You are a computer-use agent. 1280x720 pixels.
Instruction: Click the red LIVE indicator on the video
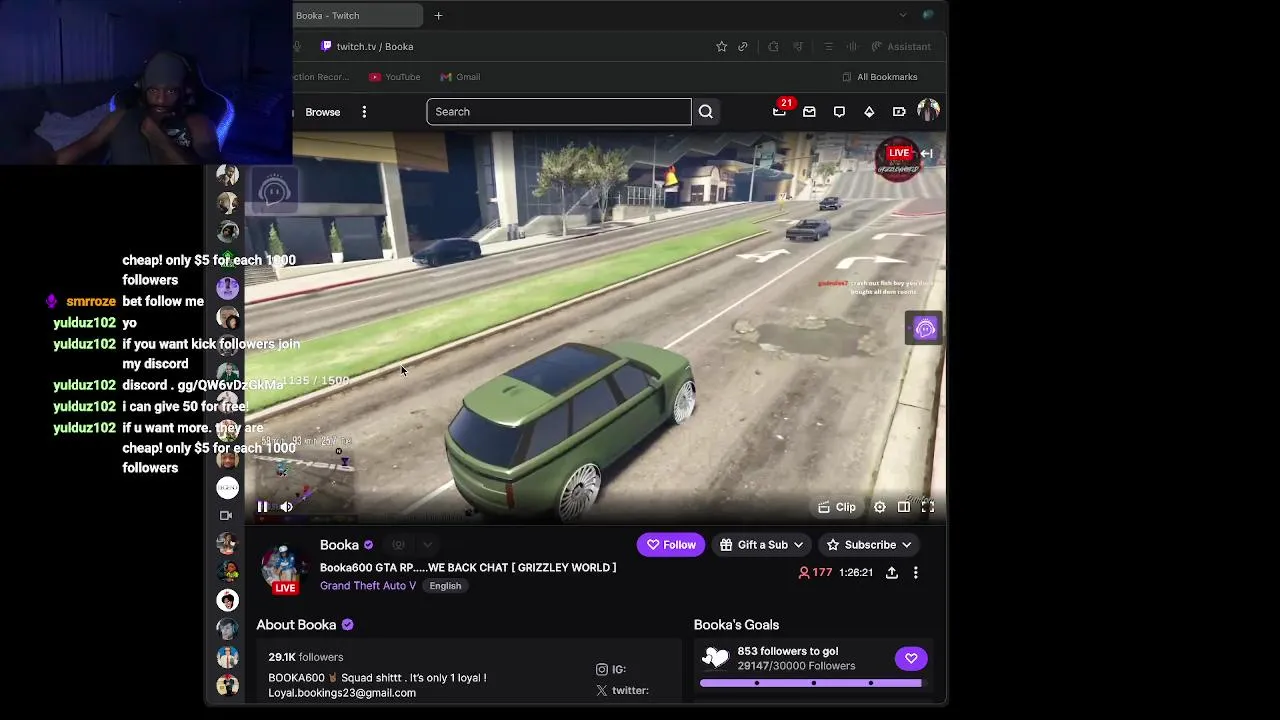pyautogui.click(x=899, y=153)
